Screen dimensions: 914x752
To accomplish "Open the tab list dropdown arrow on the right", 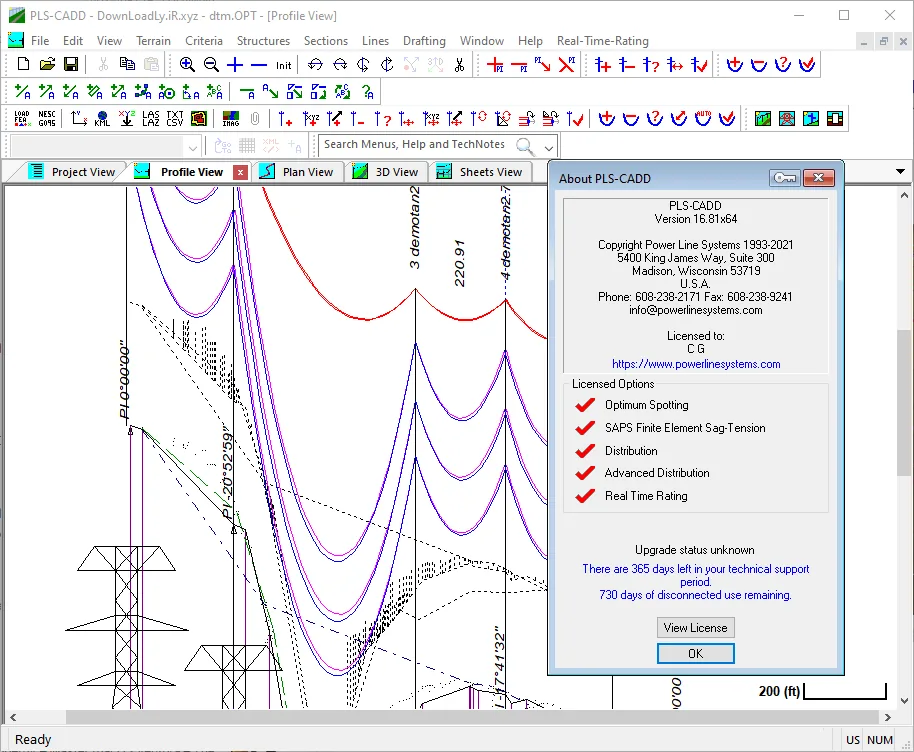I will (900, 171).
